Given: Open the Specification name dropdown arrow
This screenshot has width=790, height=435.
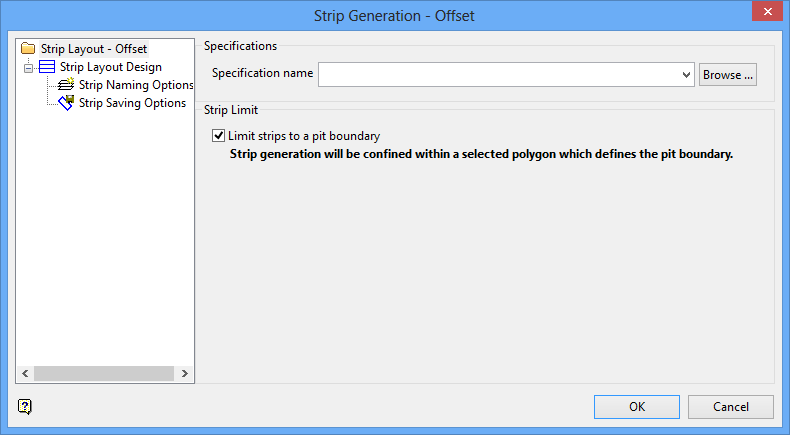Looking at the screenshot, I should [686, 74].
